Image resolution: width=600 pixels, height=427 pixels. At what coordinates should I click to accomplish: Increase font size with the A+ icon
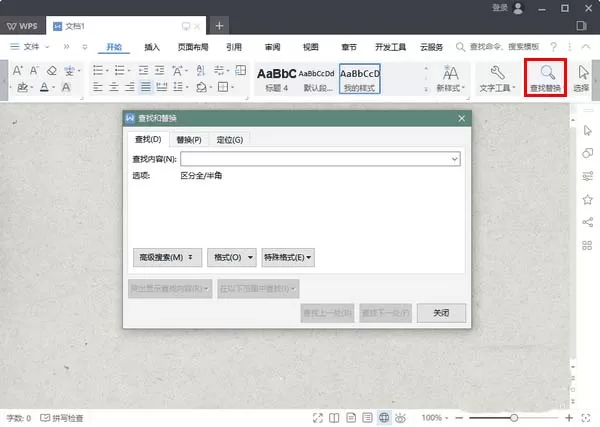pyautogui.click(x=18, y=70)
